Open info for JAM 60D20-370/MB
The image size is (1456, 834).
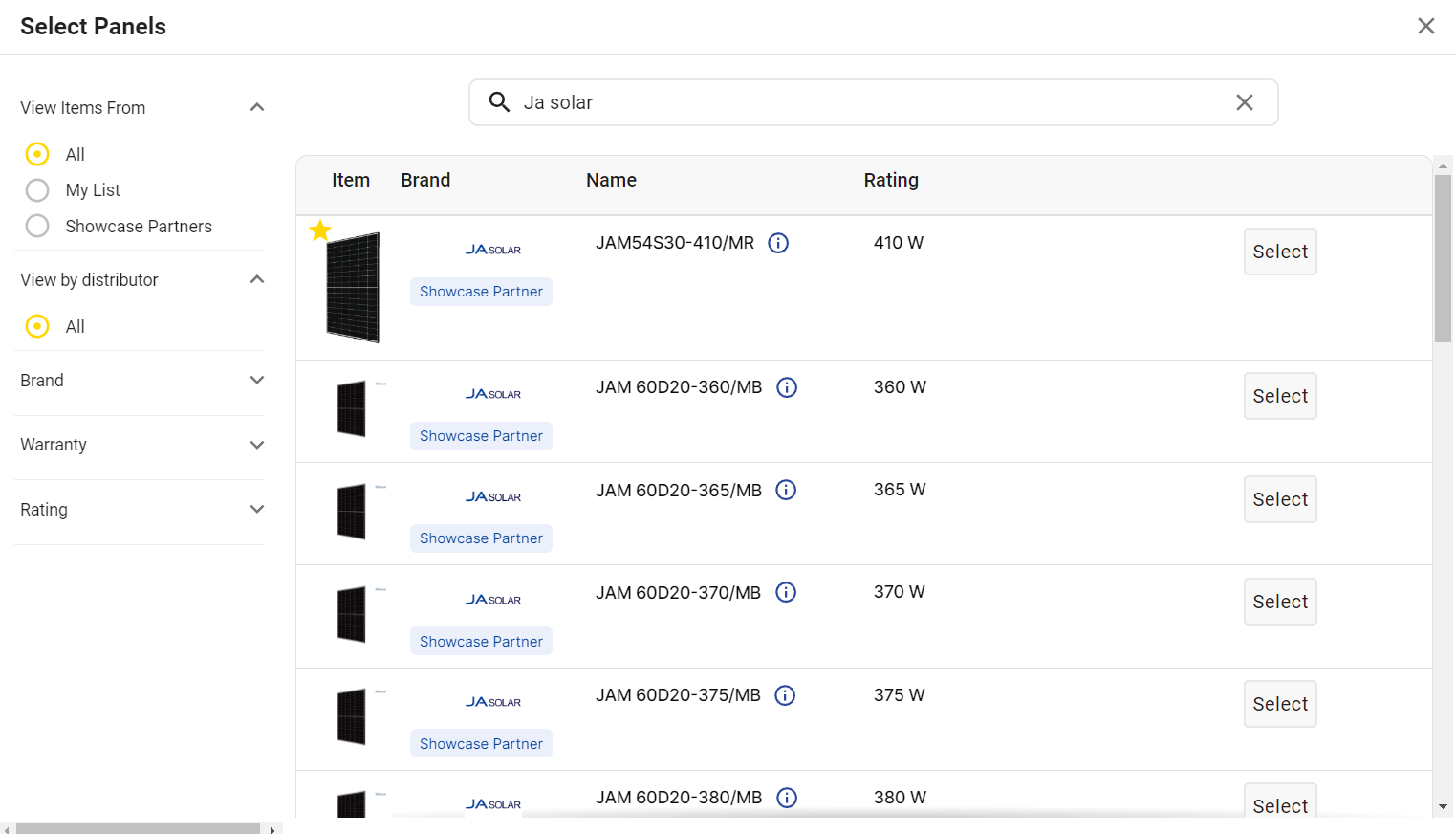coord(786,592)
